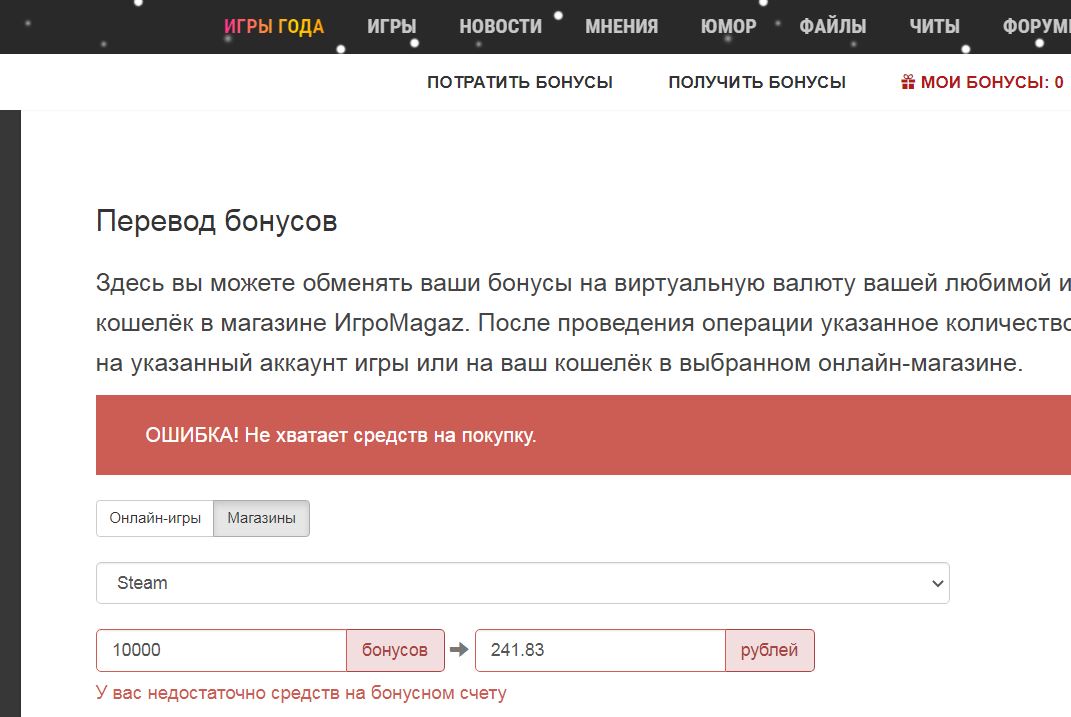Switch to the Онлайн-игры tab

coord(155,518)
